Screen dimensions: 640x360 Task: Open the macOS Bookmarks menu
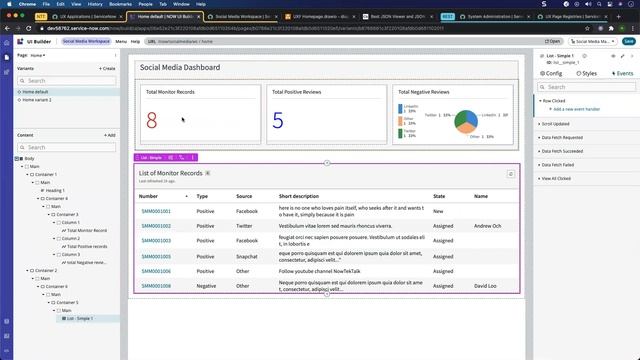[x=120, y=4]
